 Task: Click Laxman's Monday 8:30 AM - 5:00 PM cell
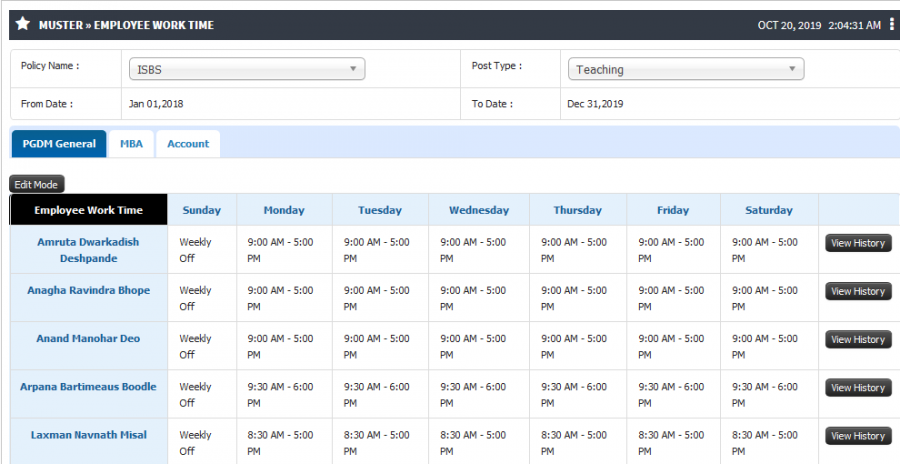point(284,442)
